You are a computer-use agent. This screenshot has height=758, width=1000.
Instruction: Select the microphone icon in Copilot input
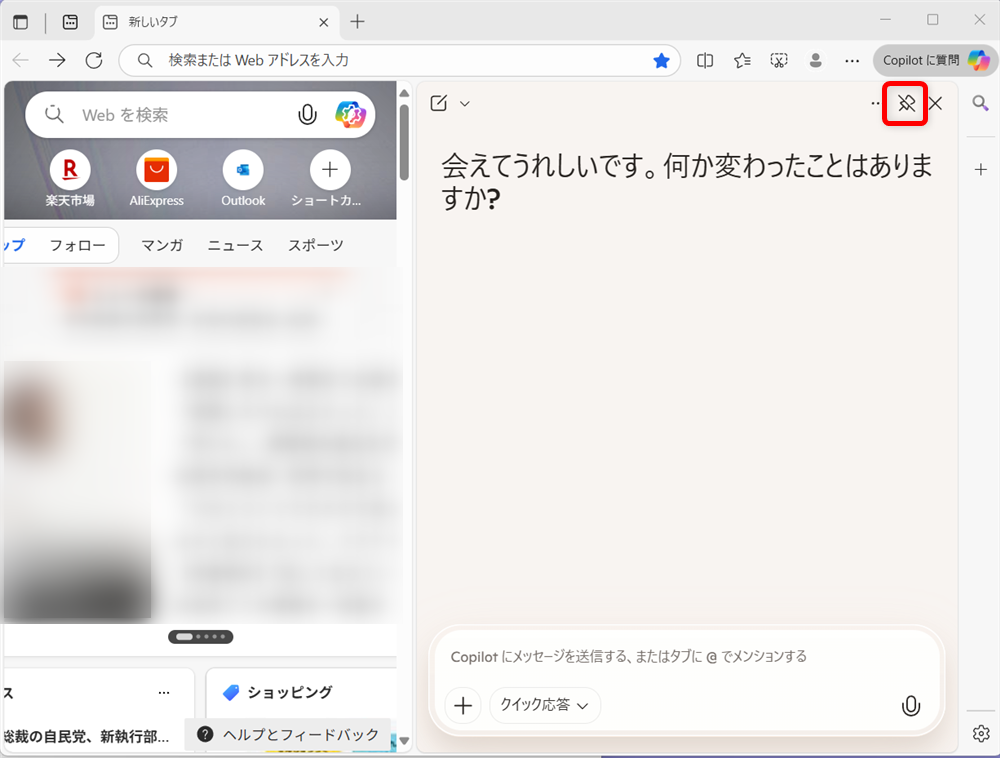click(910, 706)
